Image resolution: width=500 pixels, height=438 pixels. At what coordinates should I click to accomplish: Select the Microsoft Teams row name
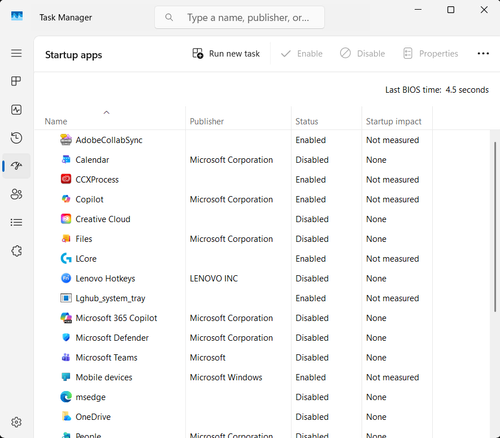[x=106, y=357]
